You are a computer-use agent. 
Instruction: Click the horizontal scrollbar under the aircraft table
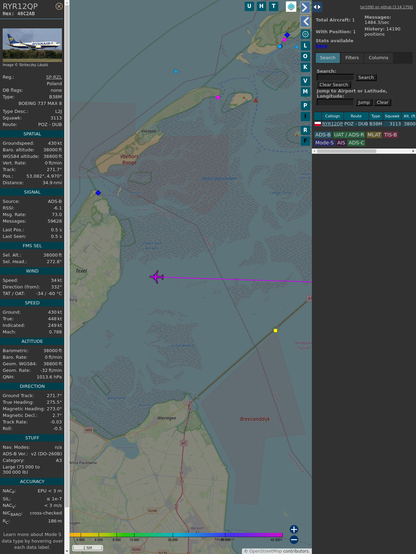pyautogui.click(x=364, y=151)
